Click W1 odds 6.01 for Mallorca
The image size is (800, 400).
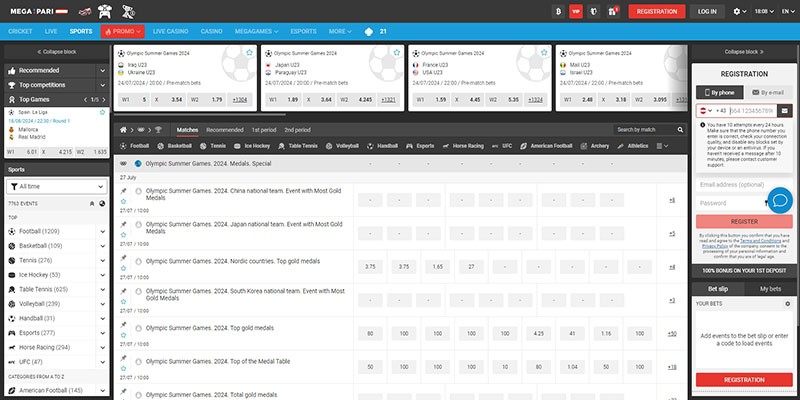(x=22, y=152)
